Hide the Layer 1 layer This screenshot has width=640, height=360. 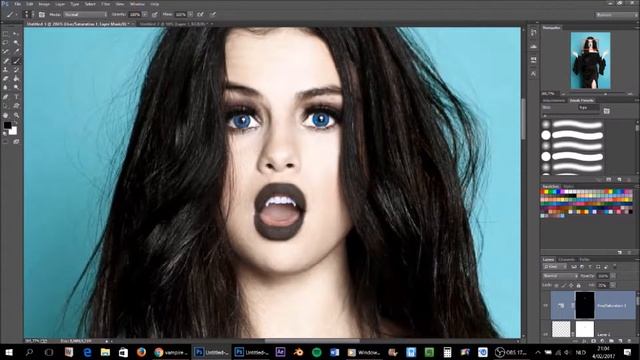[x=546, y=334]
